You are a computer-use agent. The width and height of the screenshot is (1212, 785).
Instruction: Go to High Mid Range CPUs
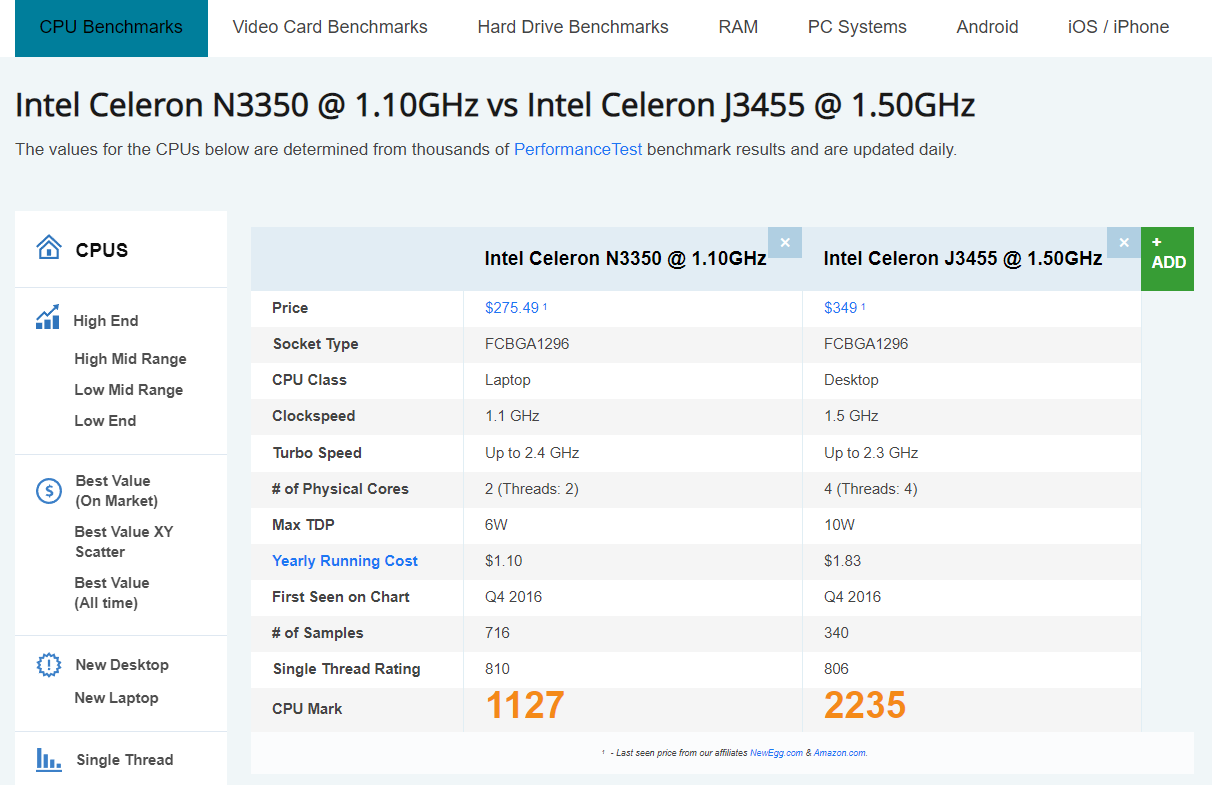point(130,359)
